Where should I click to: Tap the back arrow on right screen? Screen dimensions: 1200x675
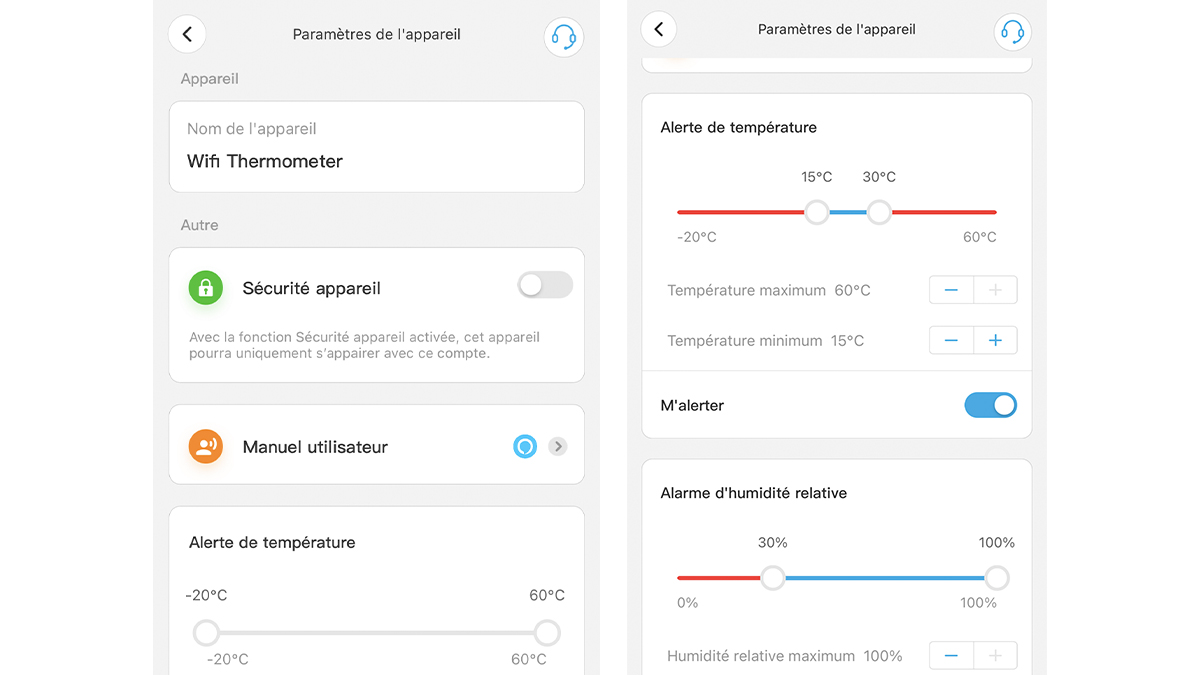pos(658,29)
